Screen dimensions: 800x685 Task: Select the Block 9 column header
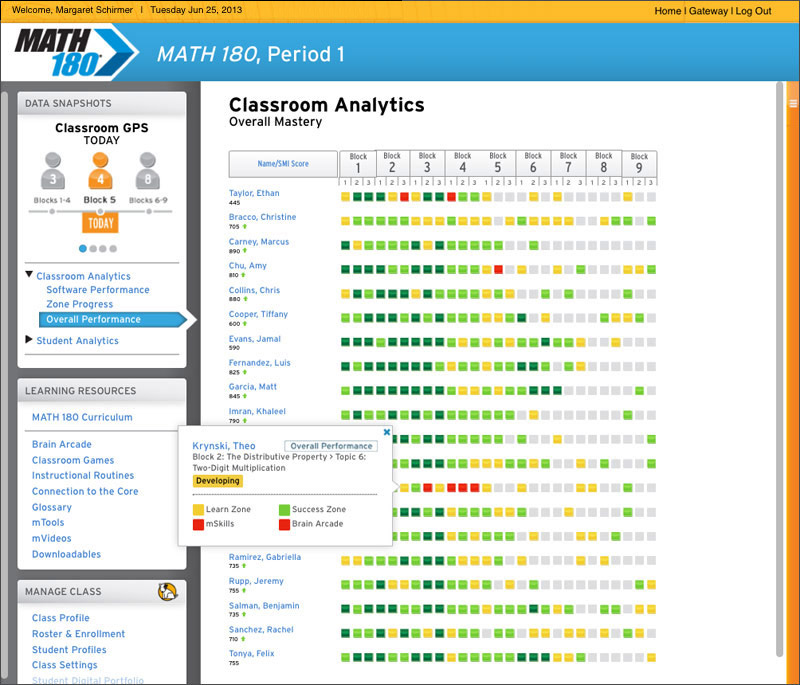pyautogui.click(x=639, y=164)
